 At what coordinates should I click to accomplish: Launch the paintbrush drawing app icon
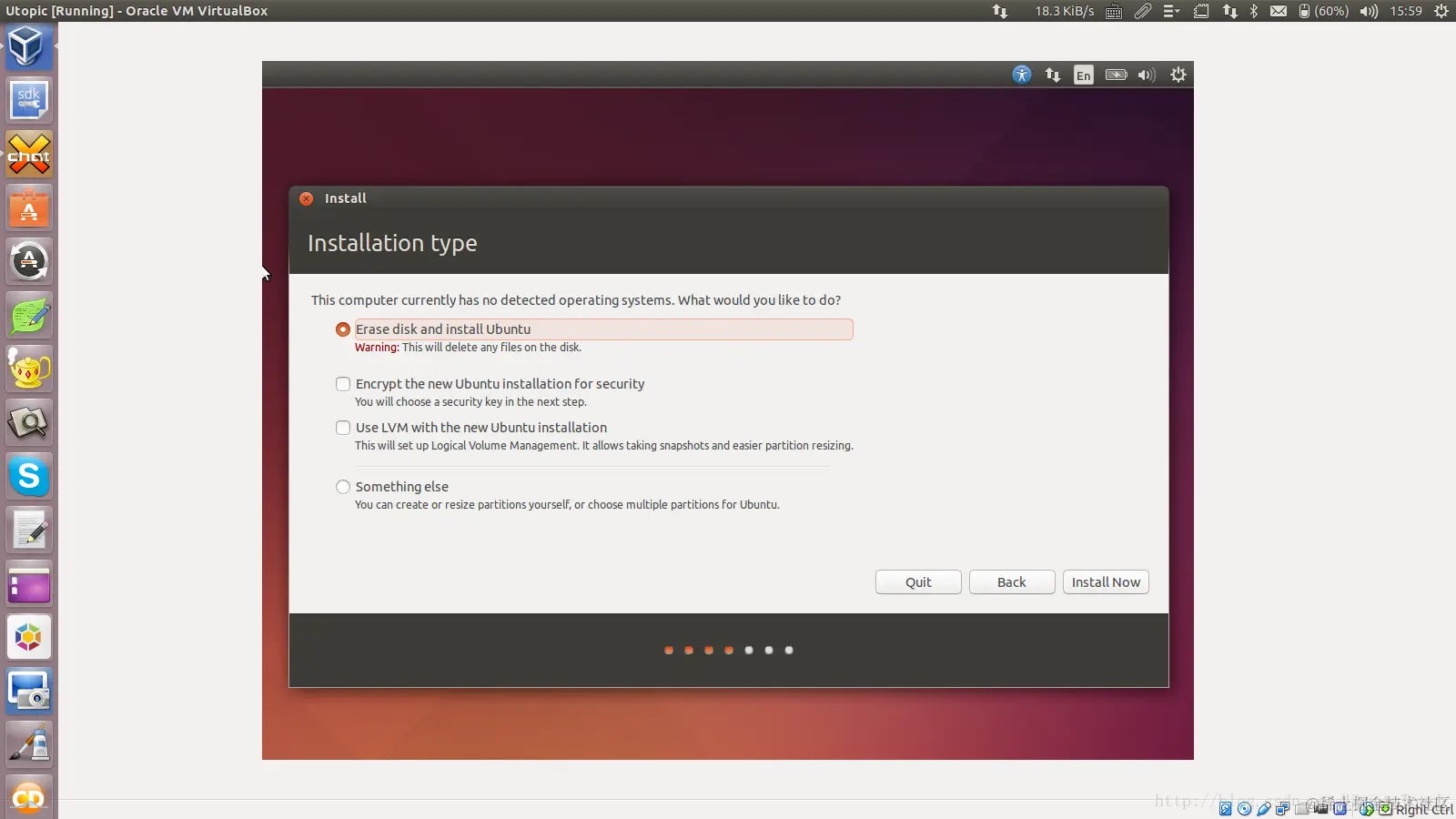(x=29, y=744)
